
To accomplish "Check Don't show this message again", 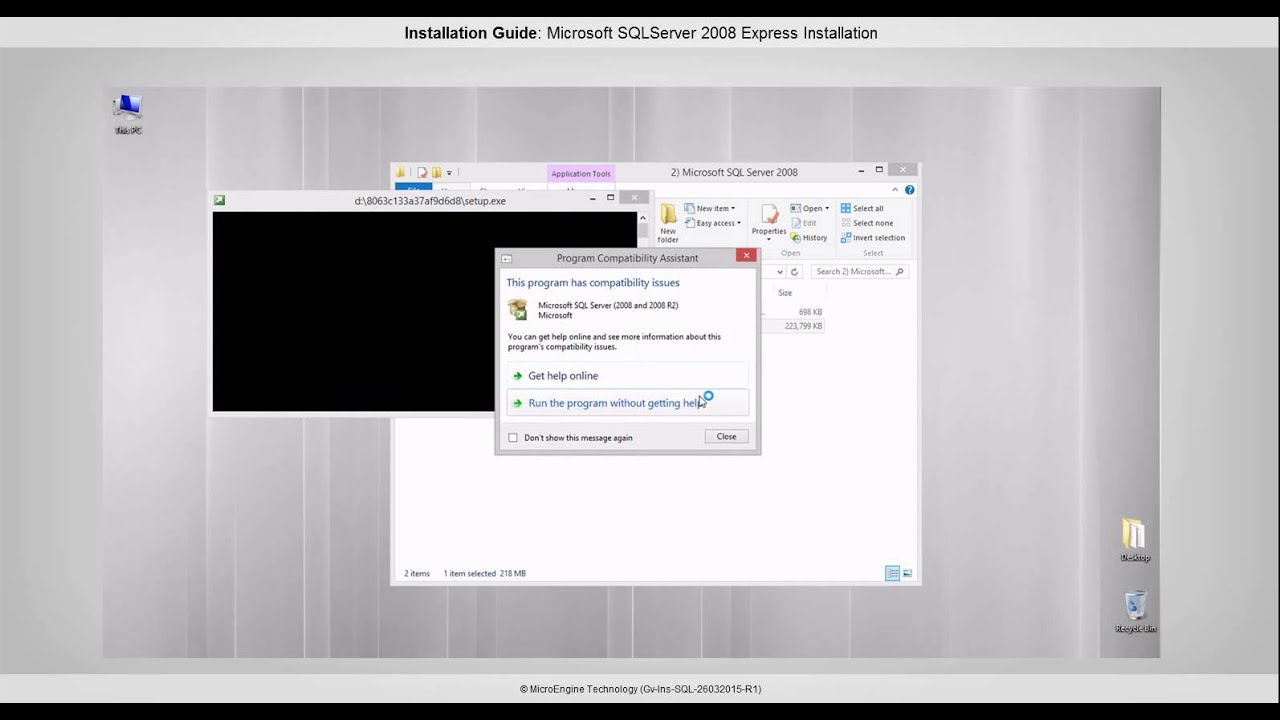I will tap(513, 437).
